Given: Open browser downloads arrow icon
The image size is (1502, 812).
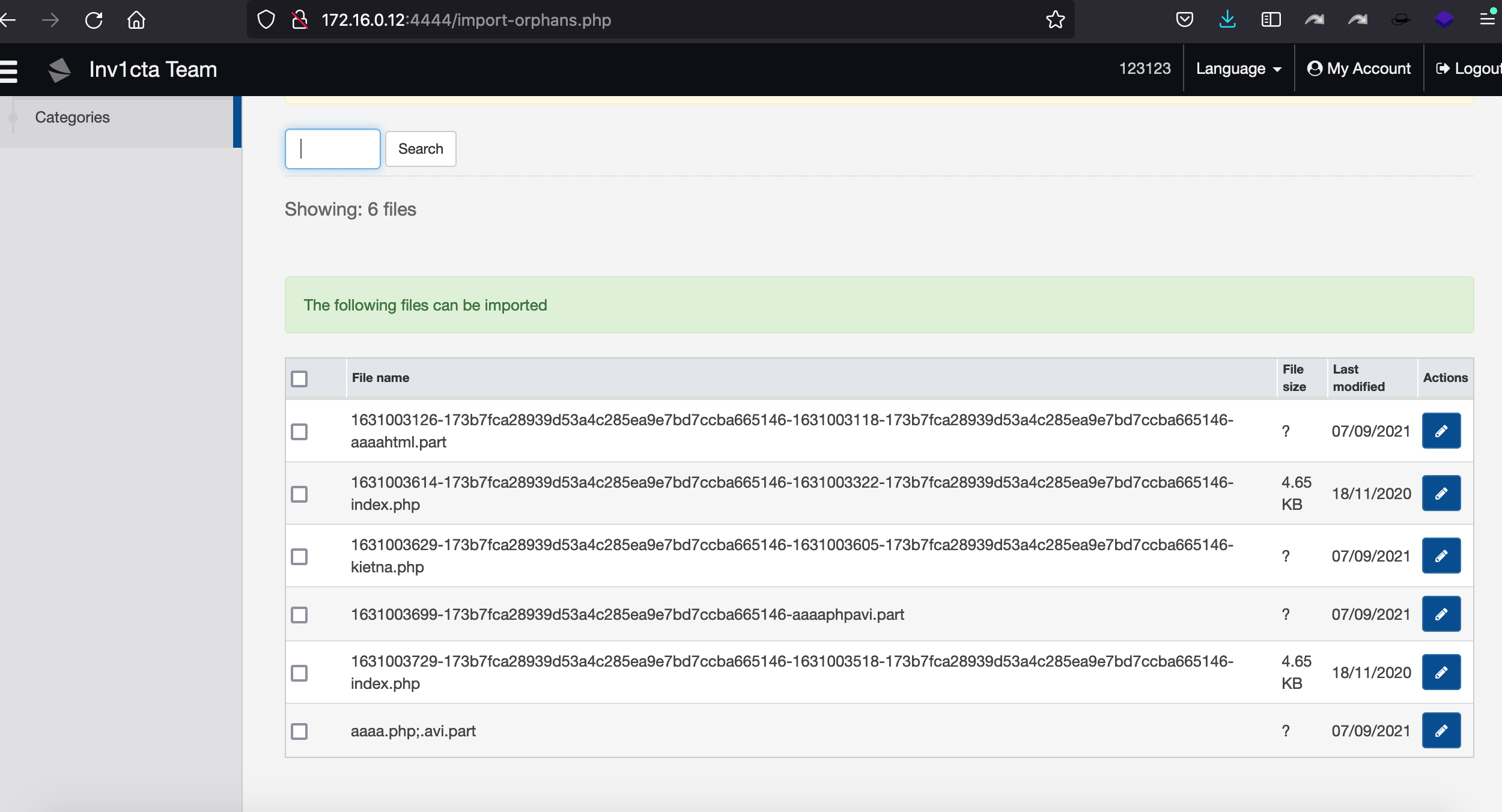Looking at the screenshot, I should [x=1227, y=20].
